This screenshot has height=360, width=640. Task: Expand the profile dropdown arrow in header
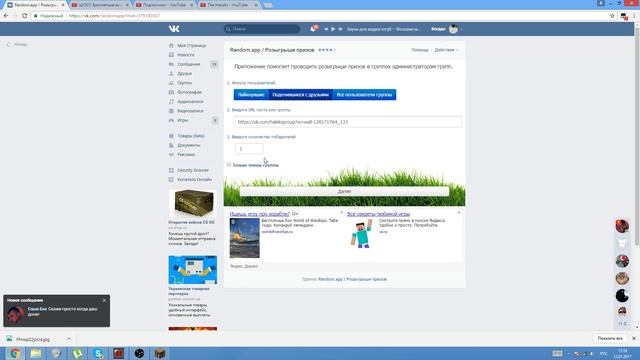tap(461, 29)
